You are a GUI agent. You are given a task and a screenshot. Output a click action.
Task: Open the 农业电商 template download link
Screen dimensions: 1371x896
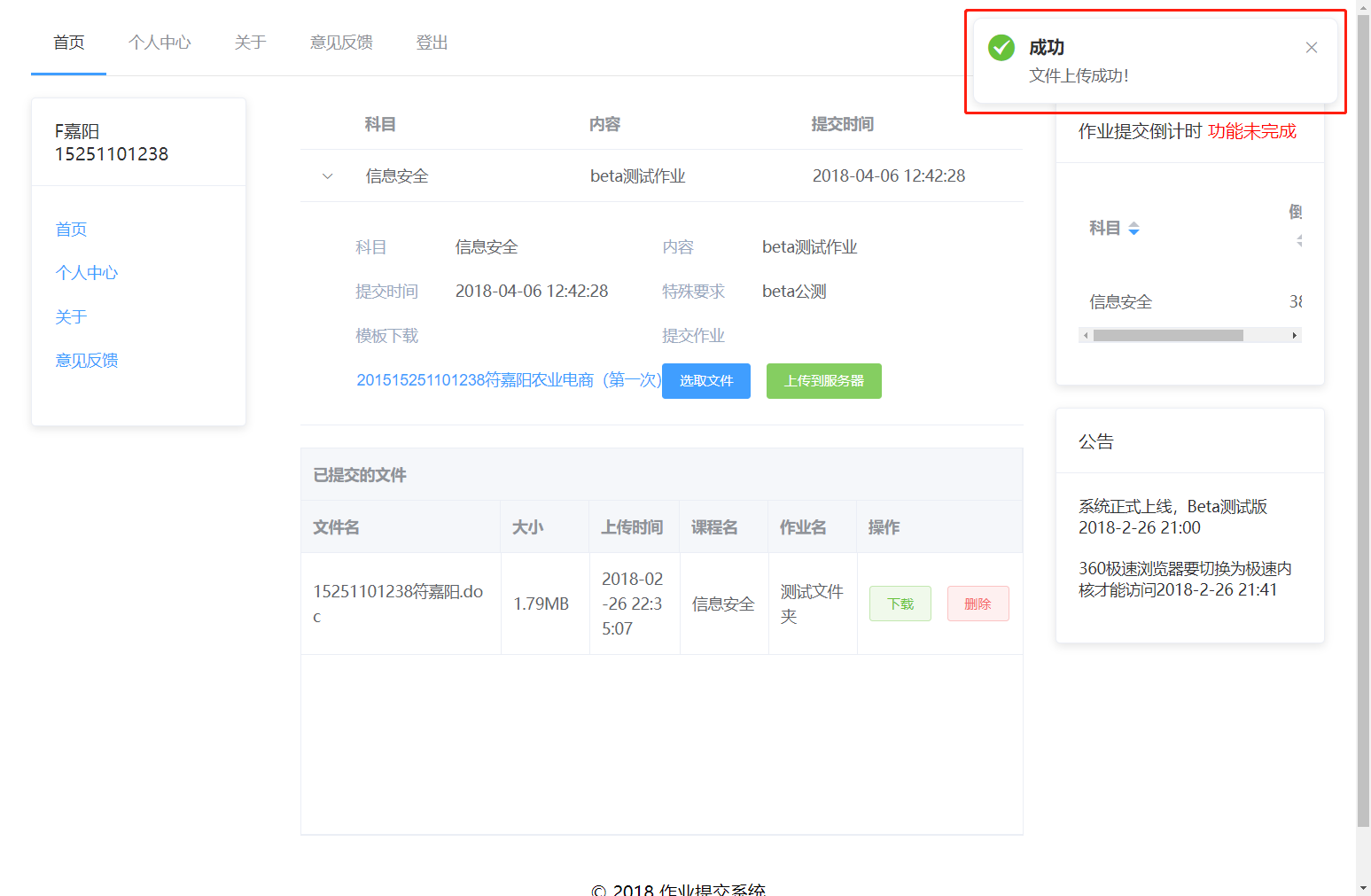coord(508,380)
